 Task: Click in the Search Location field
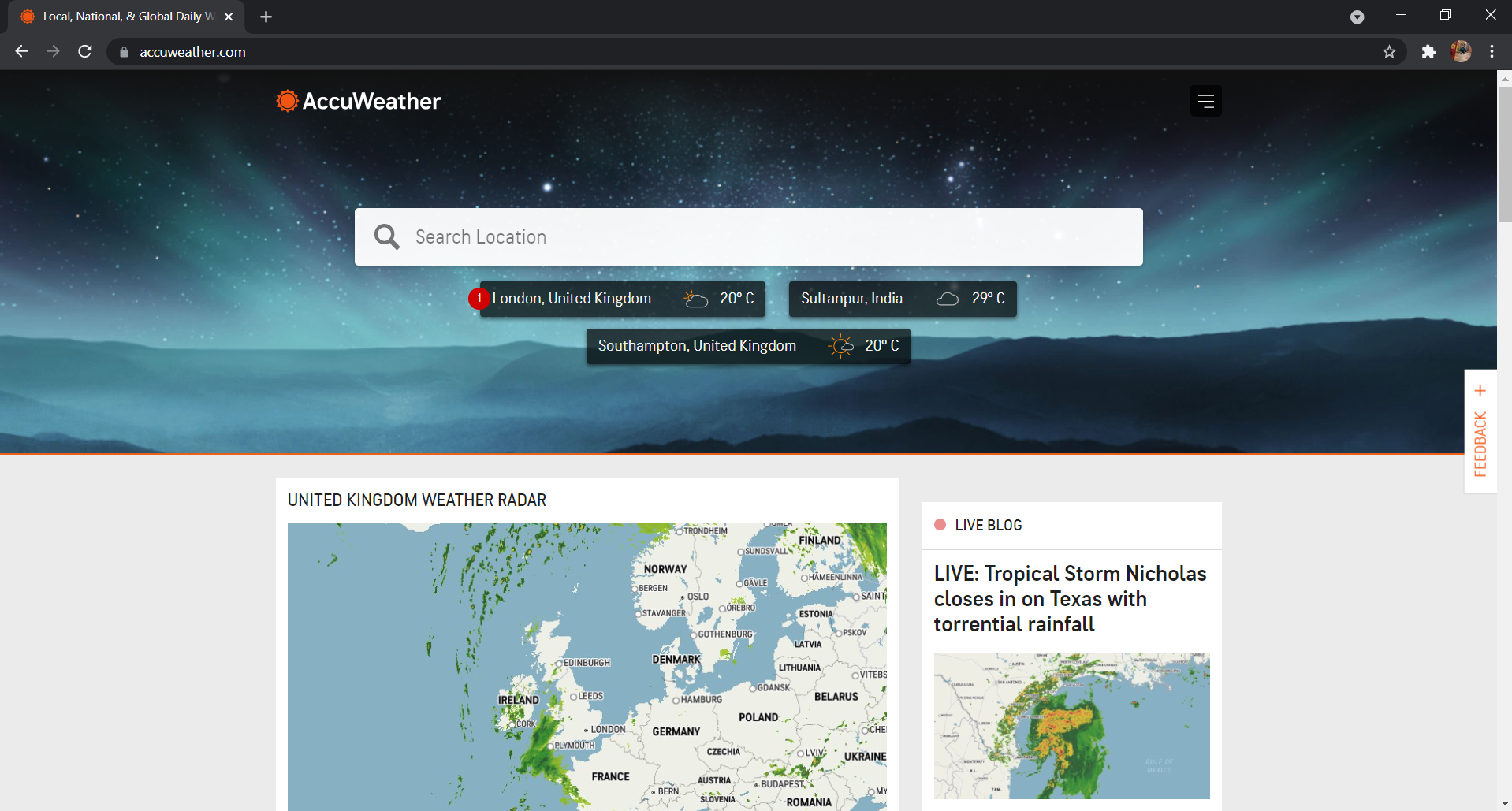click(748, 236)
